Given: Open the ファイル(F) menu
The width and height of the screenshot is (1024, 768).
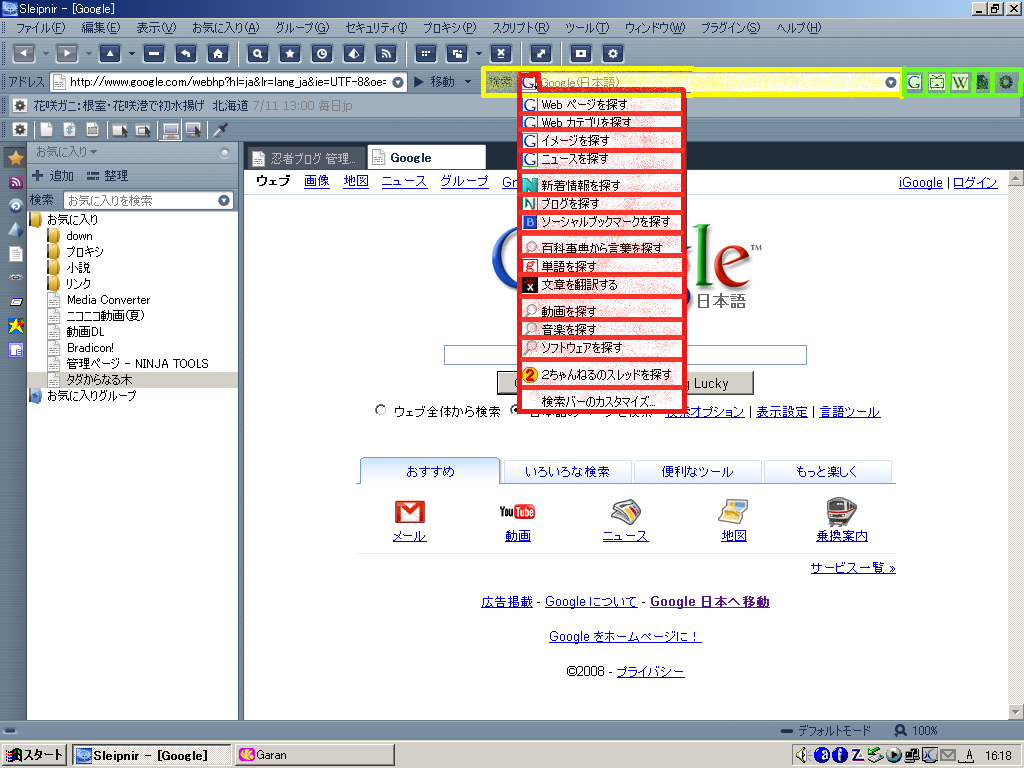Looking at the screenshot, I should [40, 28].
